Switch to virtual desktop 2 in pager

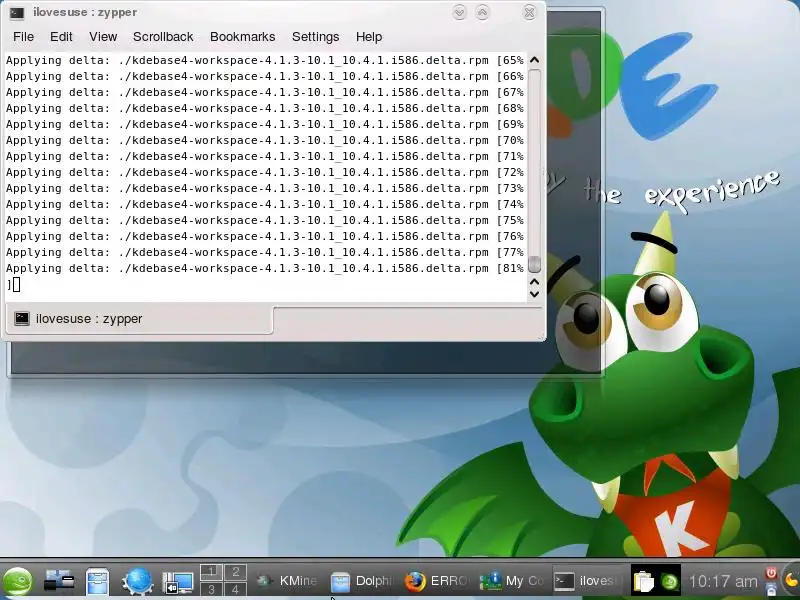coord(235,572)
